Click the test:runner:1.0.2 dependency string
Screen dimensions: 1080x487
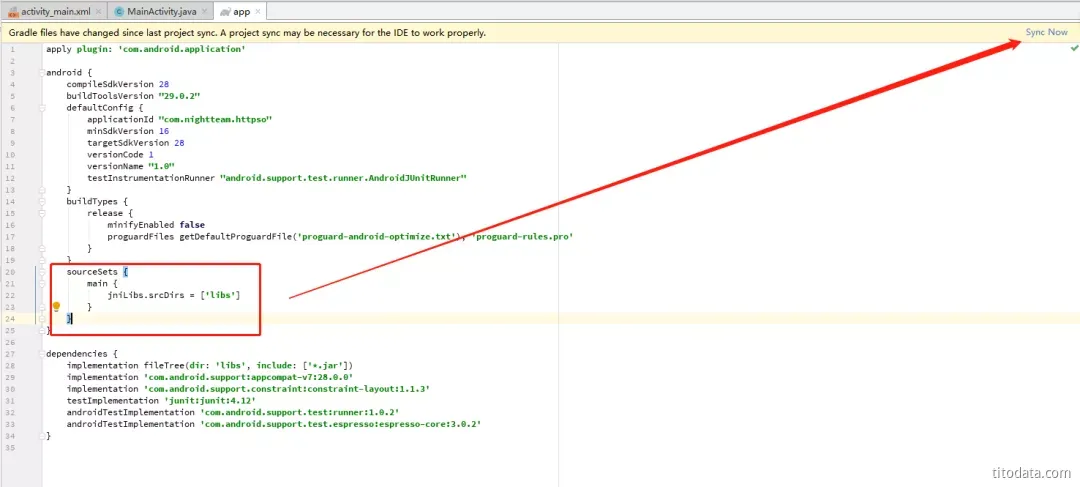[x=300, y=412]
